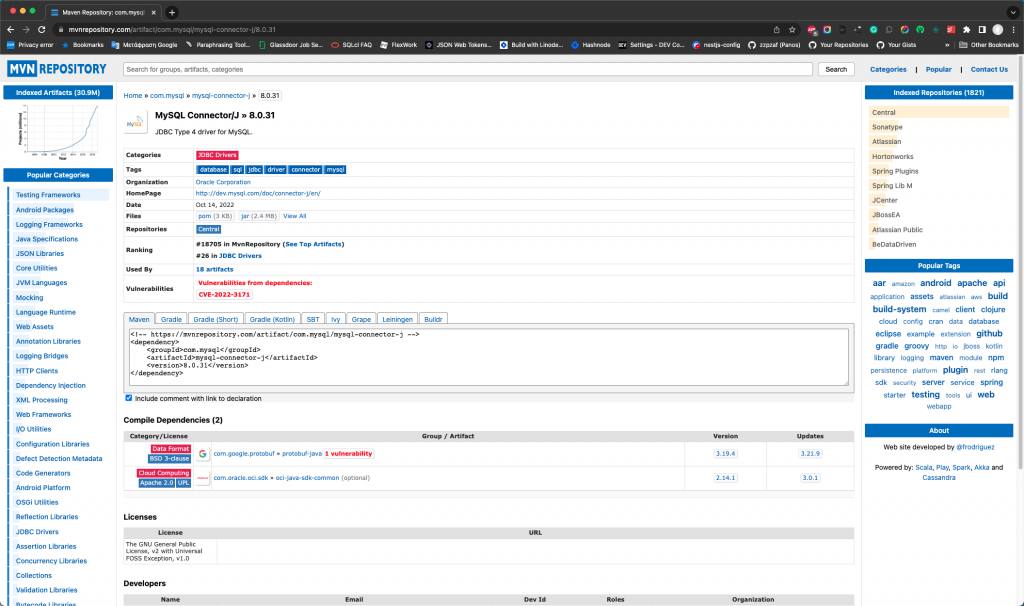The image size is (1024, 606).
Task: Reload the page with the refresh icon
Action: point(42,29)
